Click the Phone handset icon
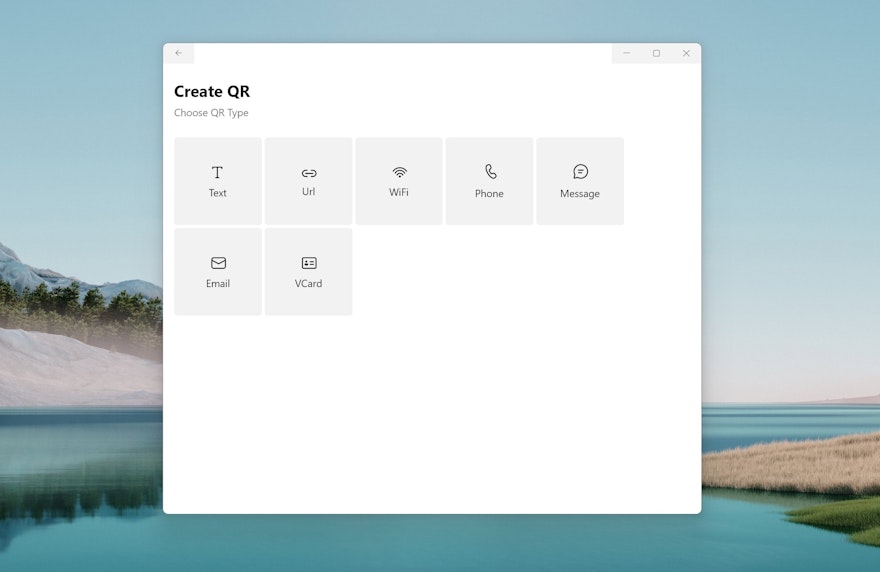 tap(490, 172)
